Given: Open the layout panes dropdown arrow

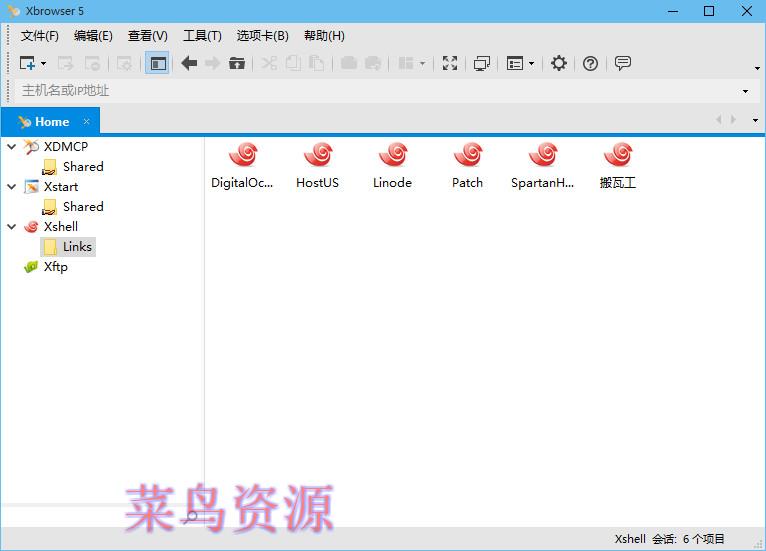Looking at the screenshot, I should [423, 64].
